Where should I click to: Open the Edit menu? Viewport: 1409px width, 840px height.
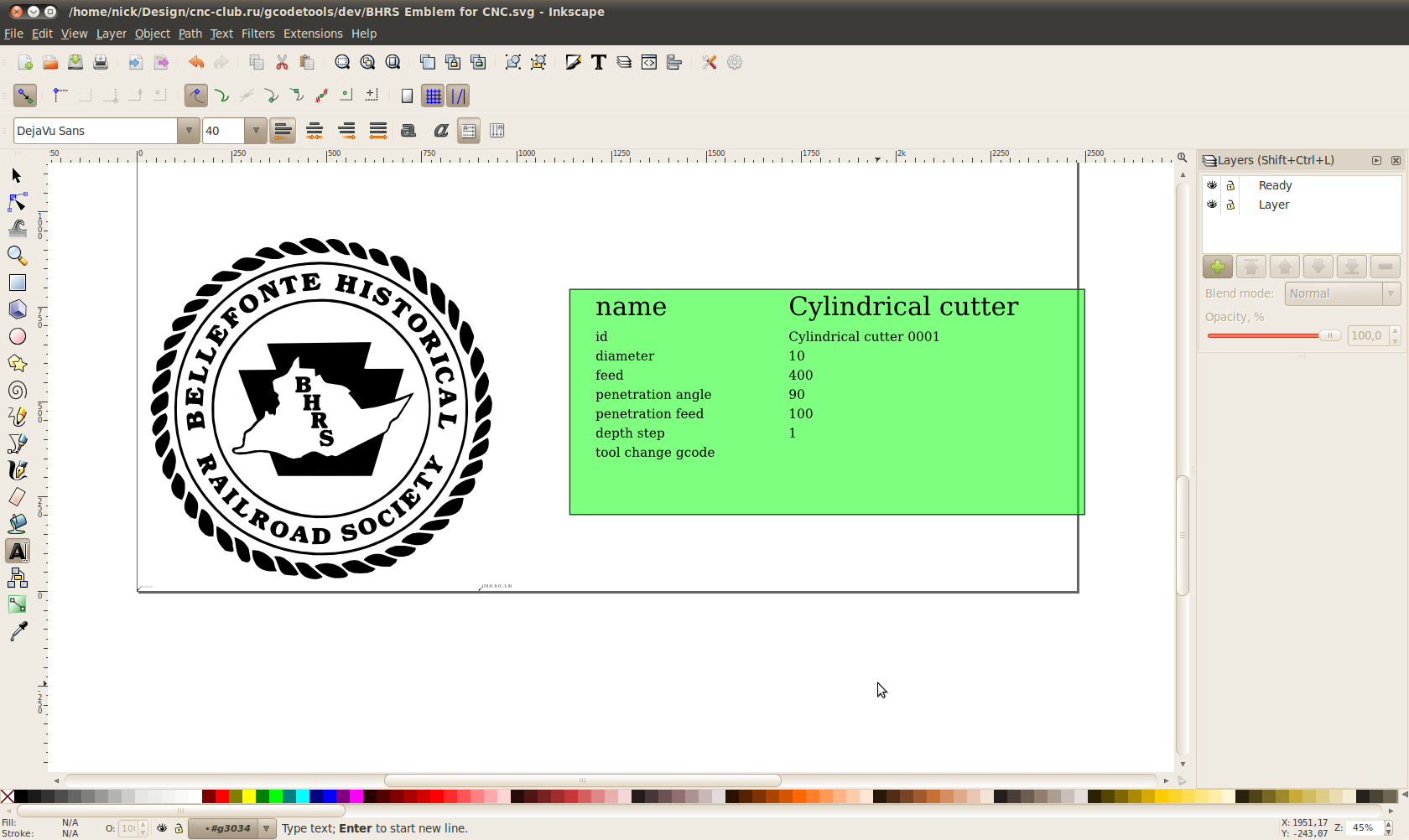click(x=42, y=34)
